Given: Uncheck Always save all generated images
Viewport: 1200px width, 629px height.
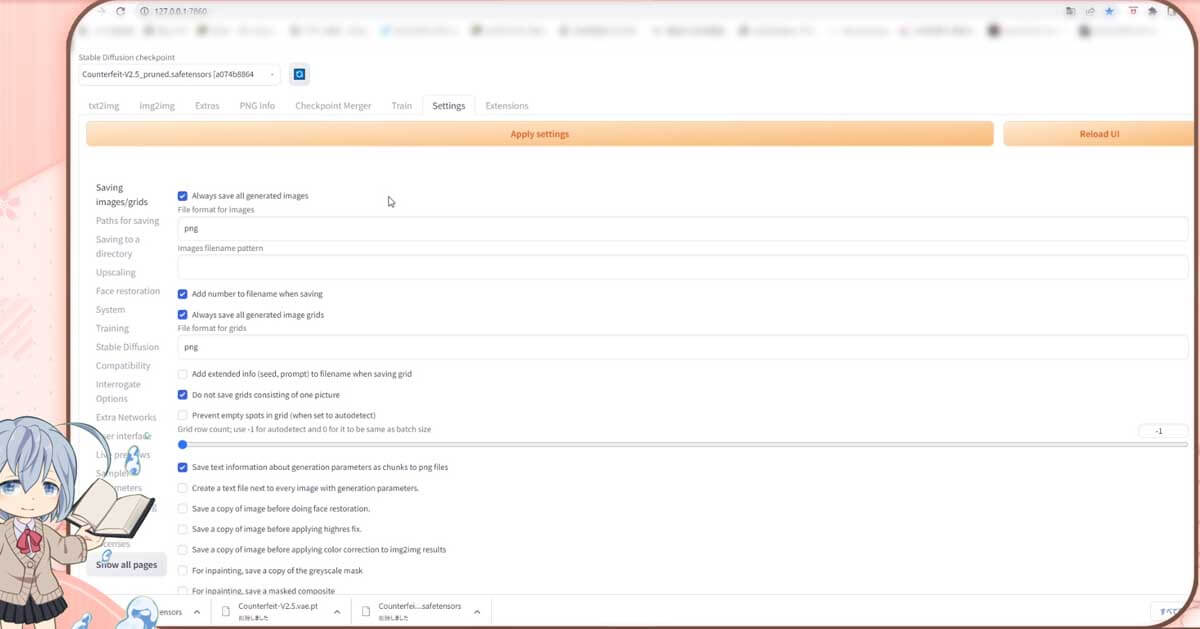Looking at the screenshot, I should click(182, 196).
